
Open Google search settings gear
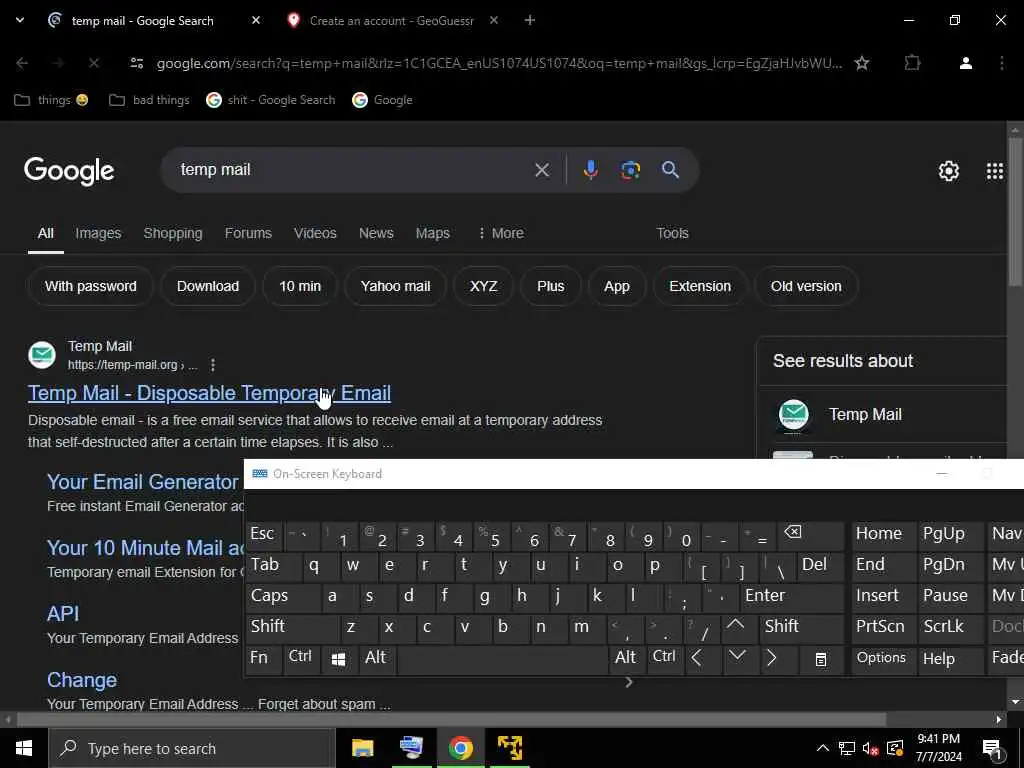pos(948,171)
